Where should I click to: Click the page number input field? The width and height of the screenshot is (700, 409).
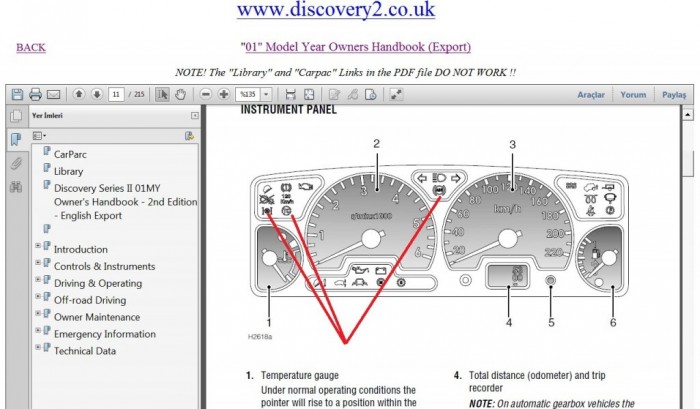coord(118,94)
